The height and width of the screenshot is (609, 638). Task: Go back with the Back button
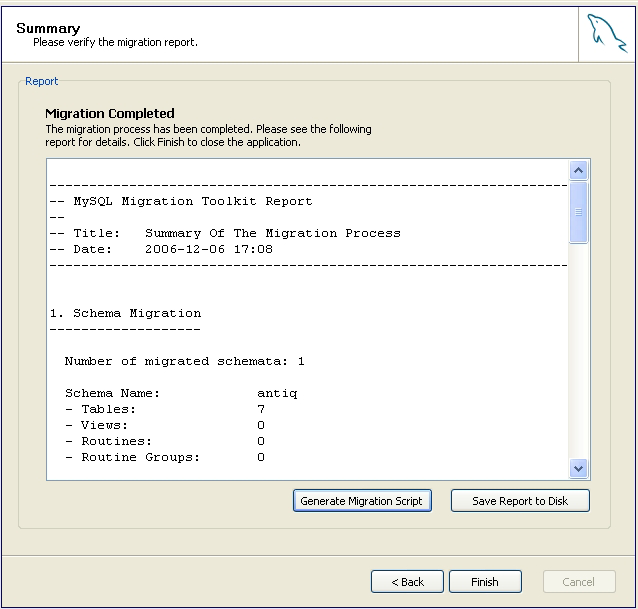tap(407, 582)
